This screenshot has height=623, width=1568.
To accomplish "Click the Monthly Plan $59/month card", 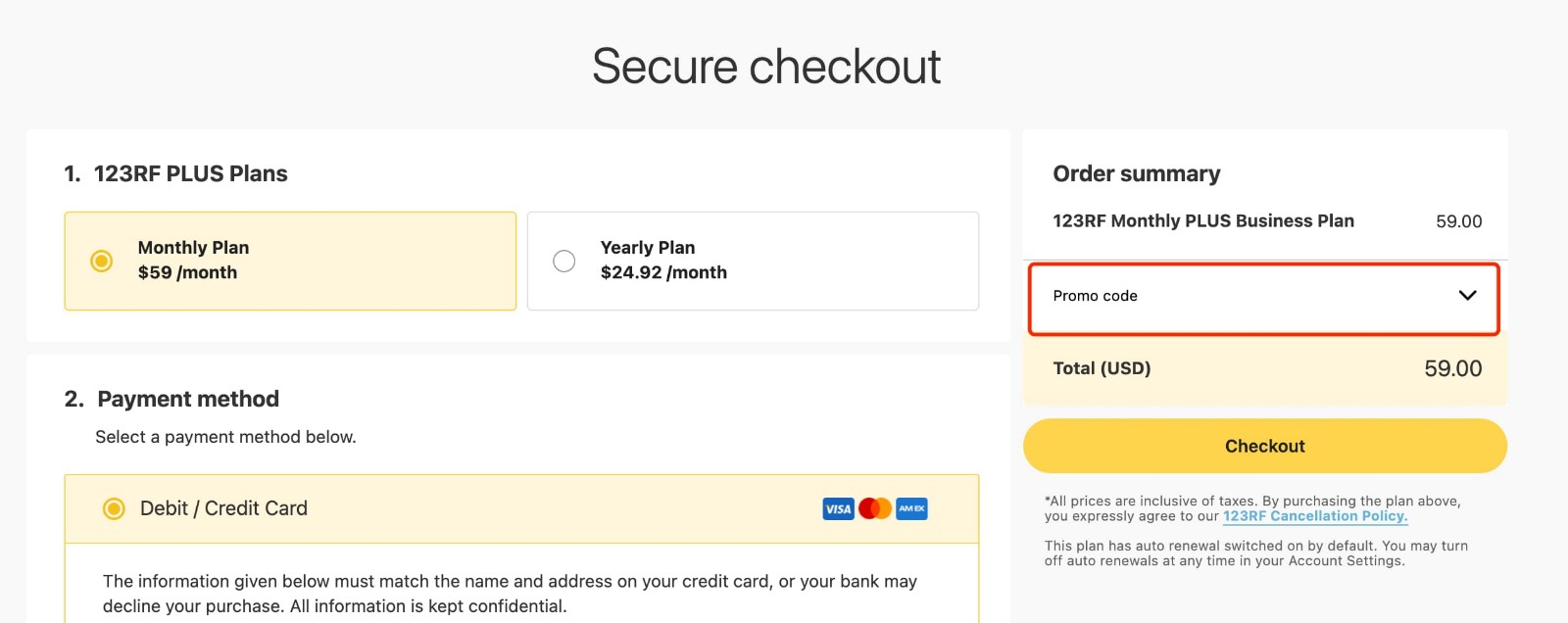I will click(290, 261).
